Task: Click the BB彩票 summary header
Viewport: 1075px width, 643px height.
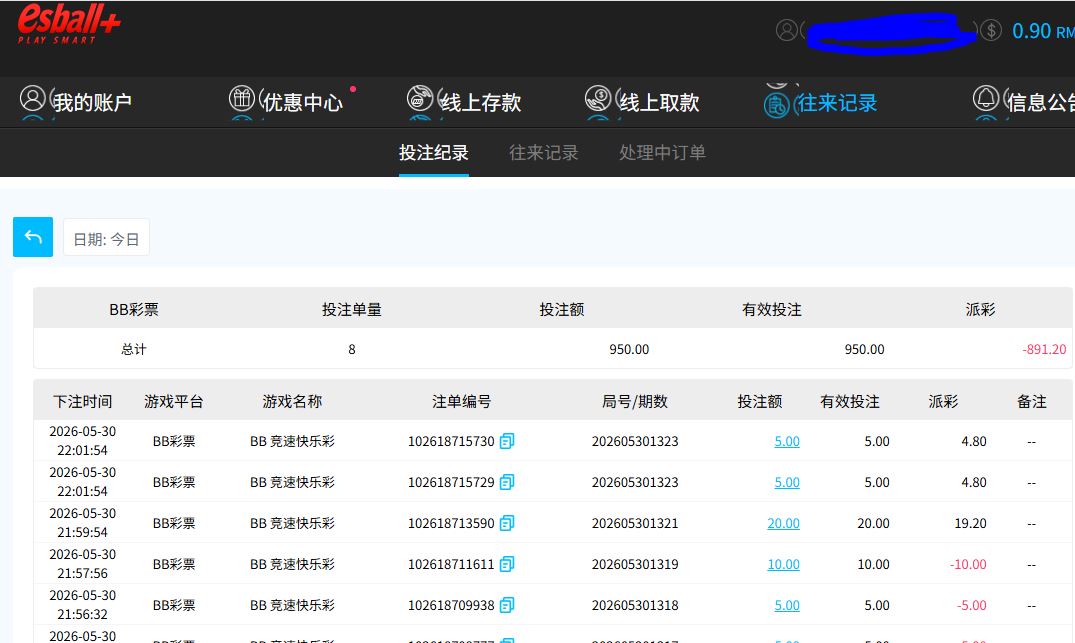Action: (134, 310)
